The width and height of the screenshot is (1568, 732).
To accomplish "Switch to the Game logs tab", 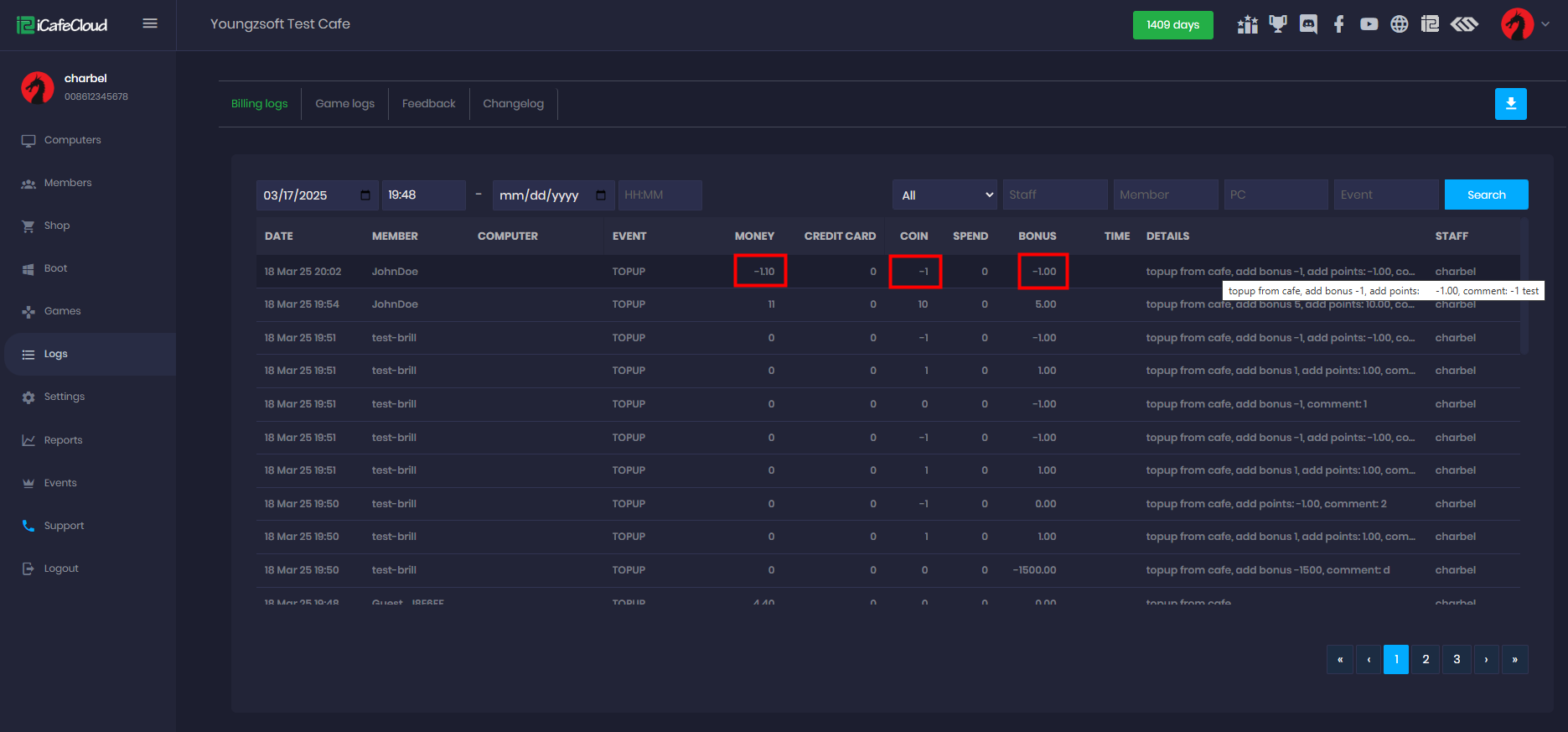I will click(x=344, y=104).
